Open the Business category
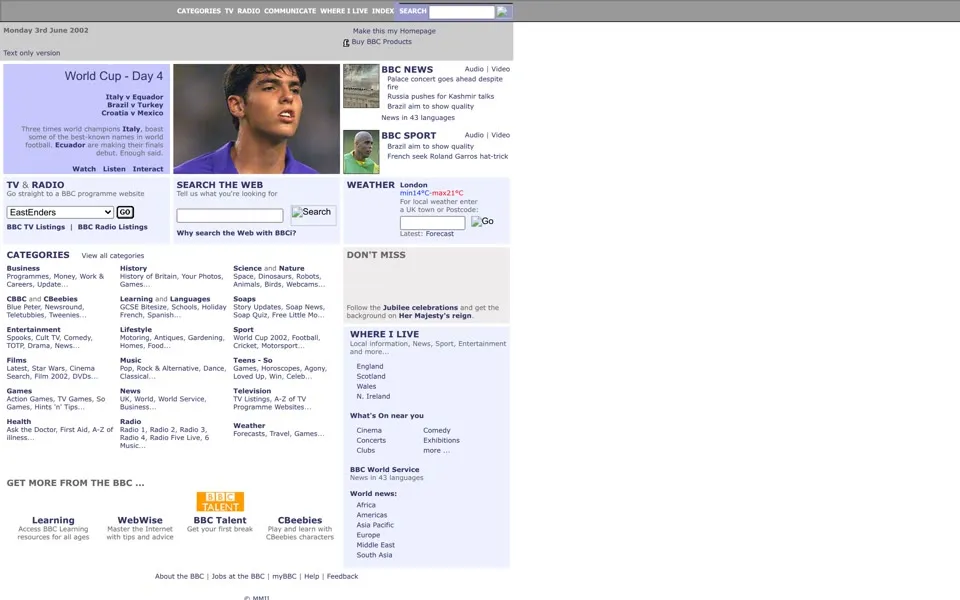Viewport: 960px width, 600px height. (23, 268)
